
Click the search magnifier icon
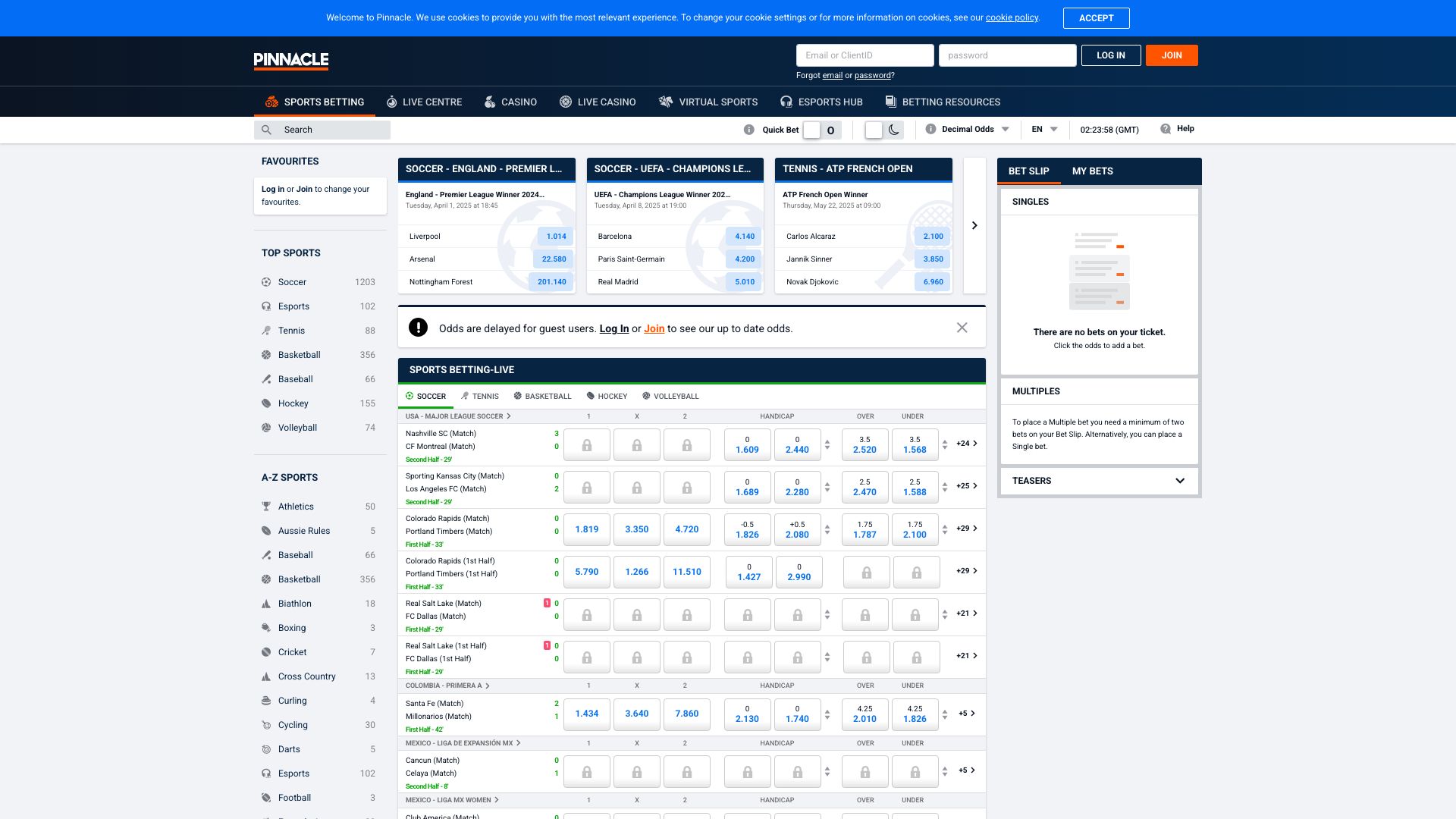[266, 130]
